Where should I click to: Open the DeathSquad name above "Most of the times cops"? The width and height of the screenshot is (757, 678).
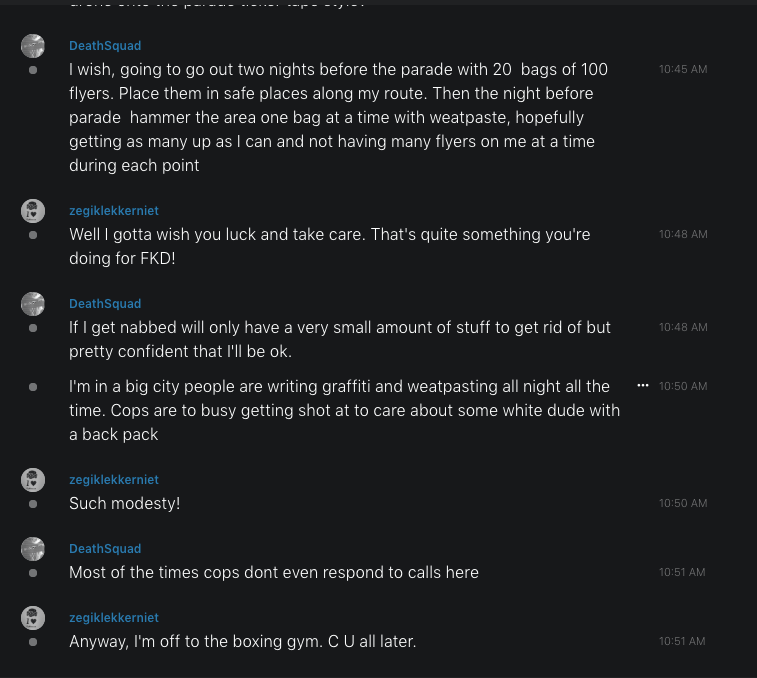pos(105,549)
